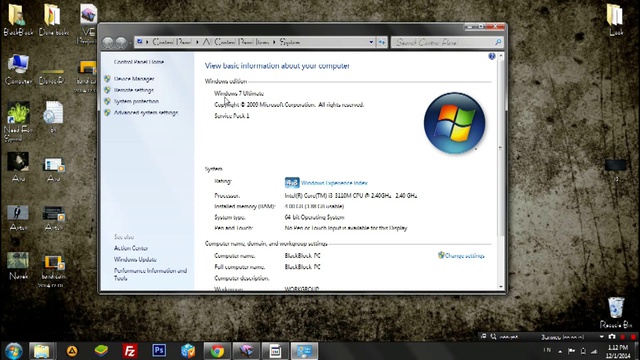640x360 pixels.
Task: Open Device Manager link
Action: (134, 78)
